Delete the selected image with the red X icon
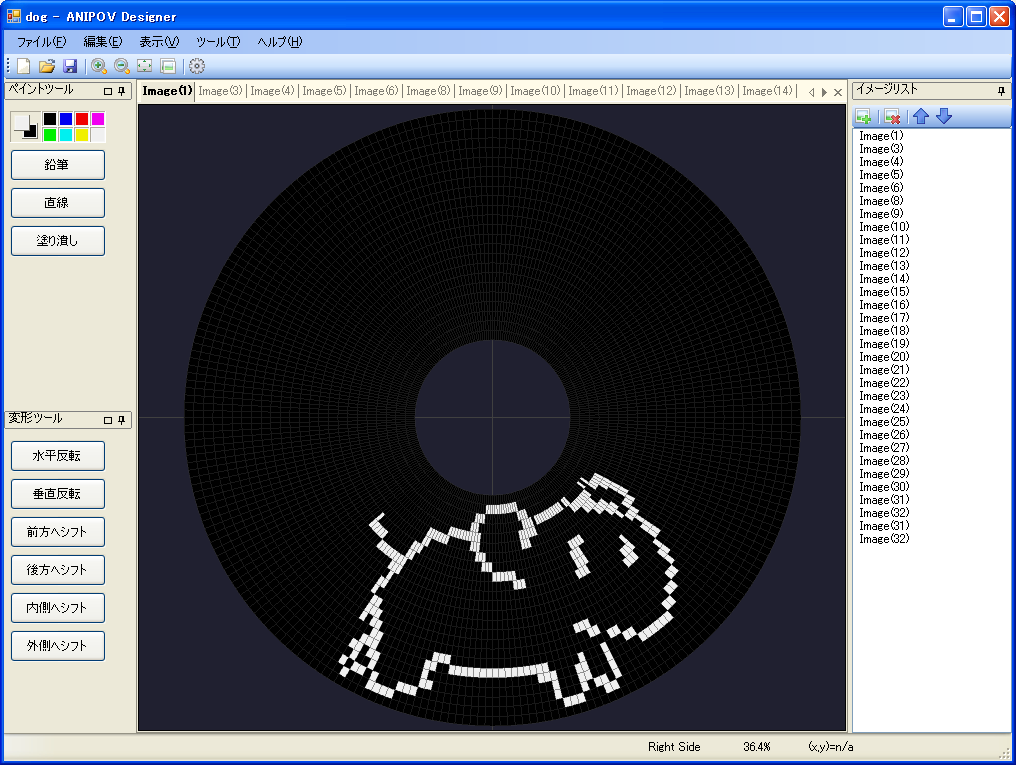Screen dimensions: 1016x765 pos(892,117)
